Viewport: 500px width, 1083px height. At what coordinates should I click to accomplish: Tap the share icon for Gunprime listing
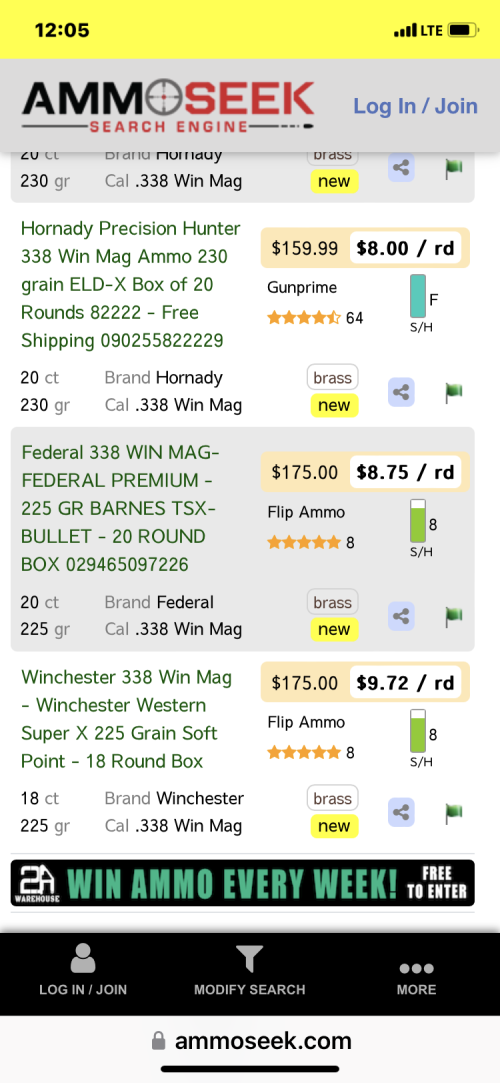[x=401, y=392]
